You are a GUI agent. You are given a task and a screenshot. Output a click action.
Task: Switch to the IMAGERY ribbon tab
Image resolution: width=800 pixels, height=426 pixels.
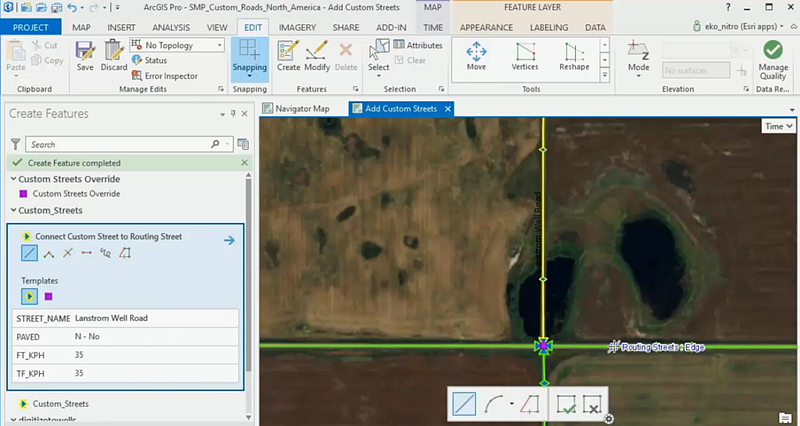[x=297, y=27]
